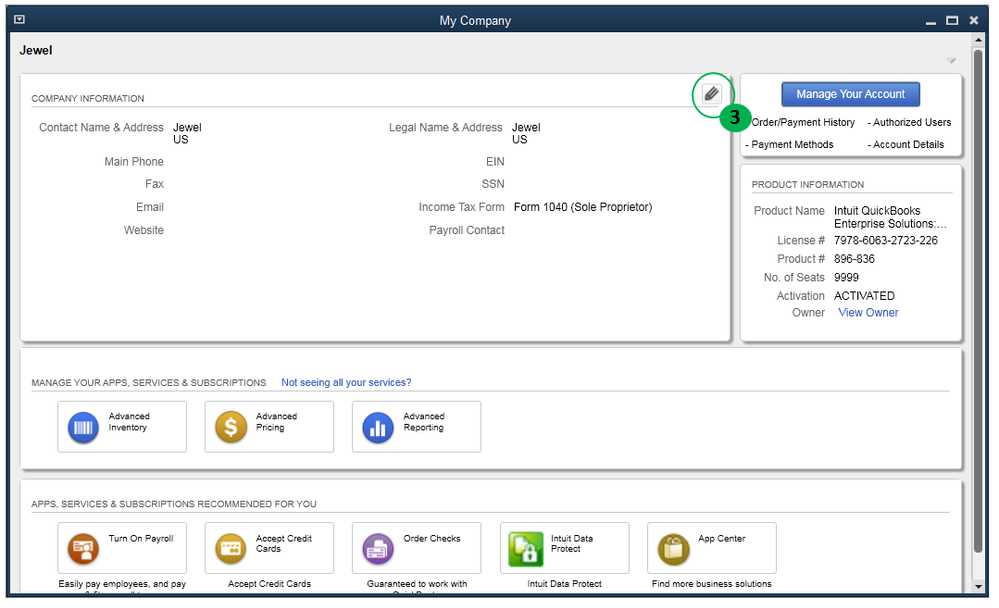Open the Account Details link
This screenshot has height=608, width=999.
[909, 145]
